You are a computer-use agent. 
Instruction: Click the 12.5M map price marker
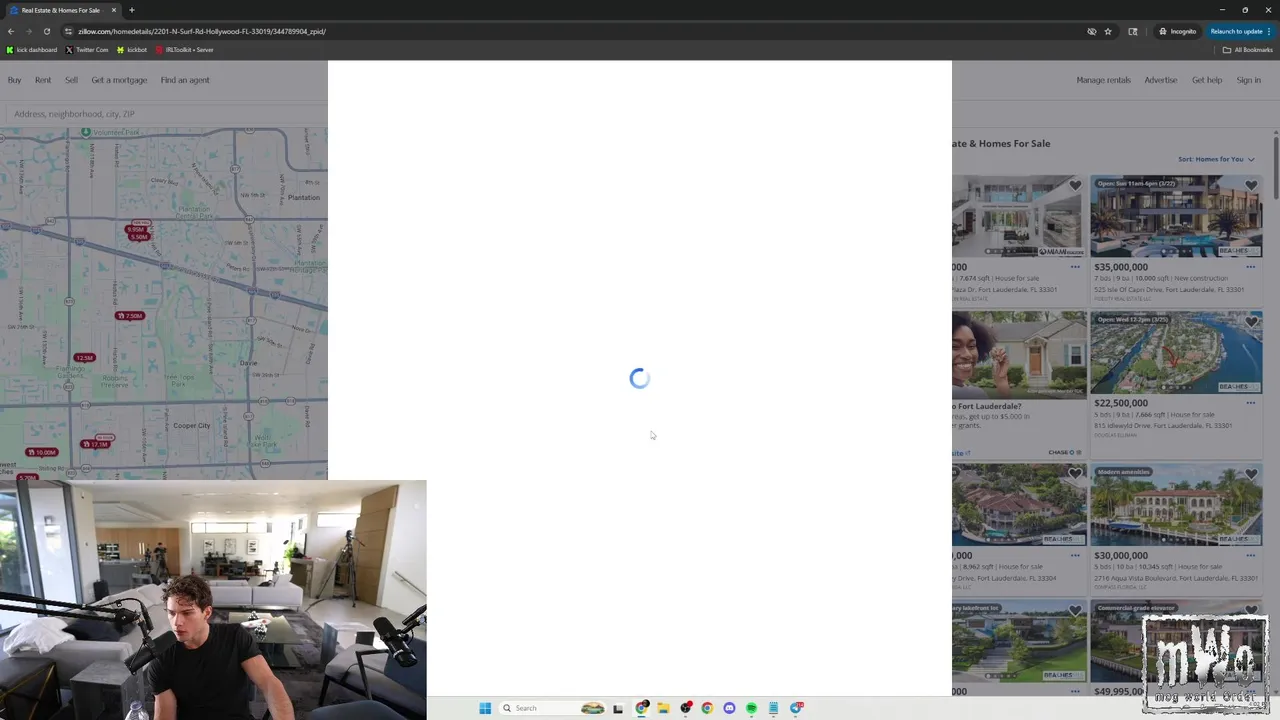[x=84, y=358]
